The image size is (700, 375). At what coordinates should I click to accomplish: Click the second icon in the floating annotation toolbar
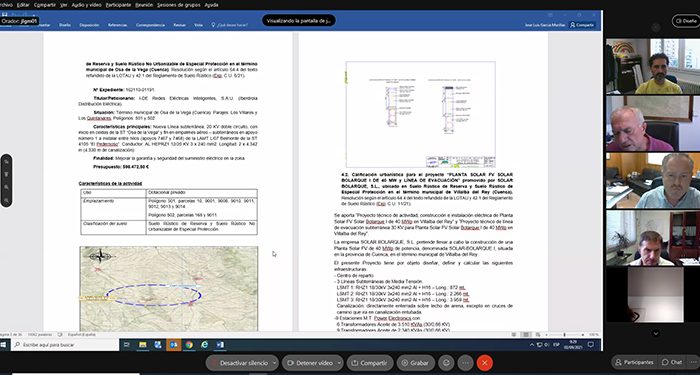6,174
